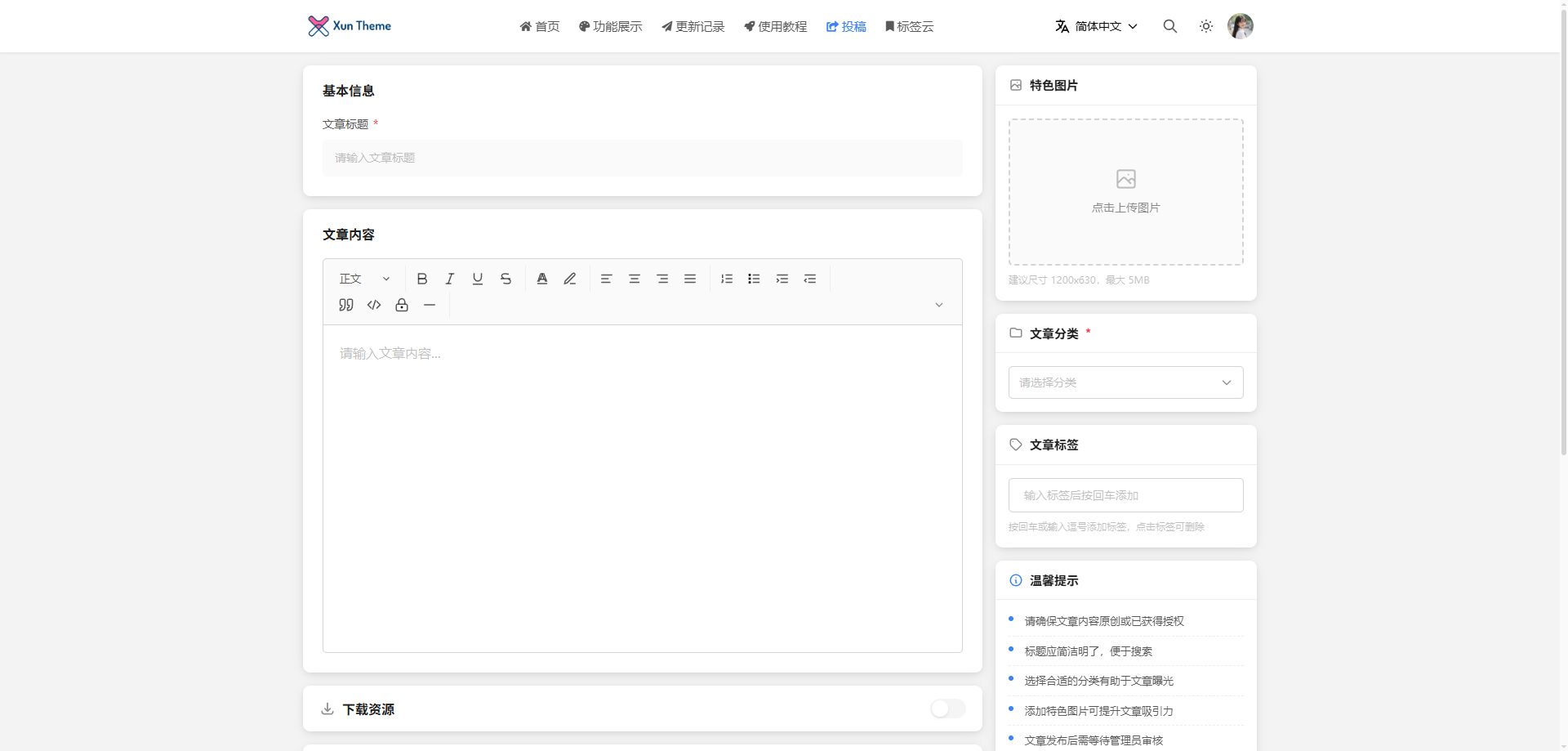The width and height of the screenshot is (1568, 751).
Task: Insert a code block using the code icon
Action: (x=374, y=305)
